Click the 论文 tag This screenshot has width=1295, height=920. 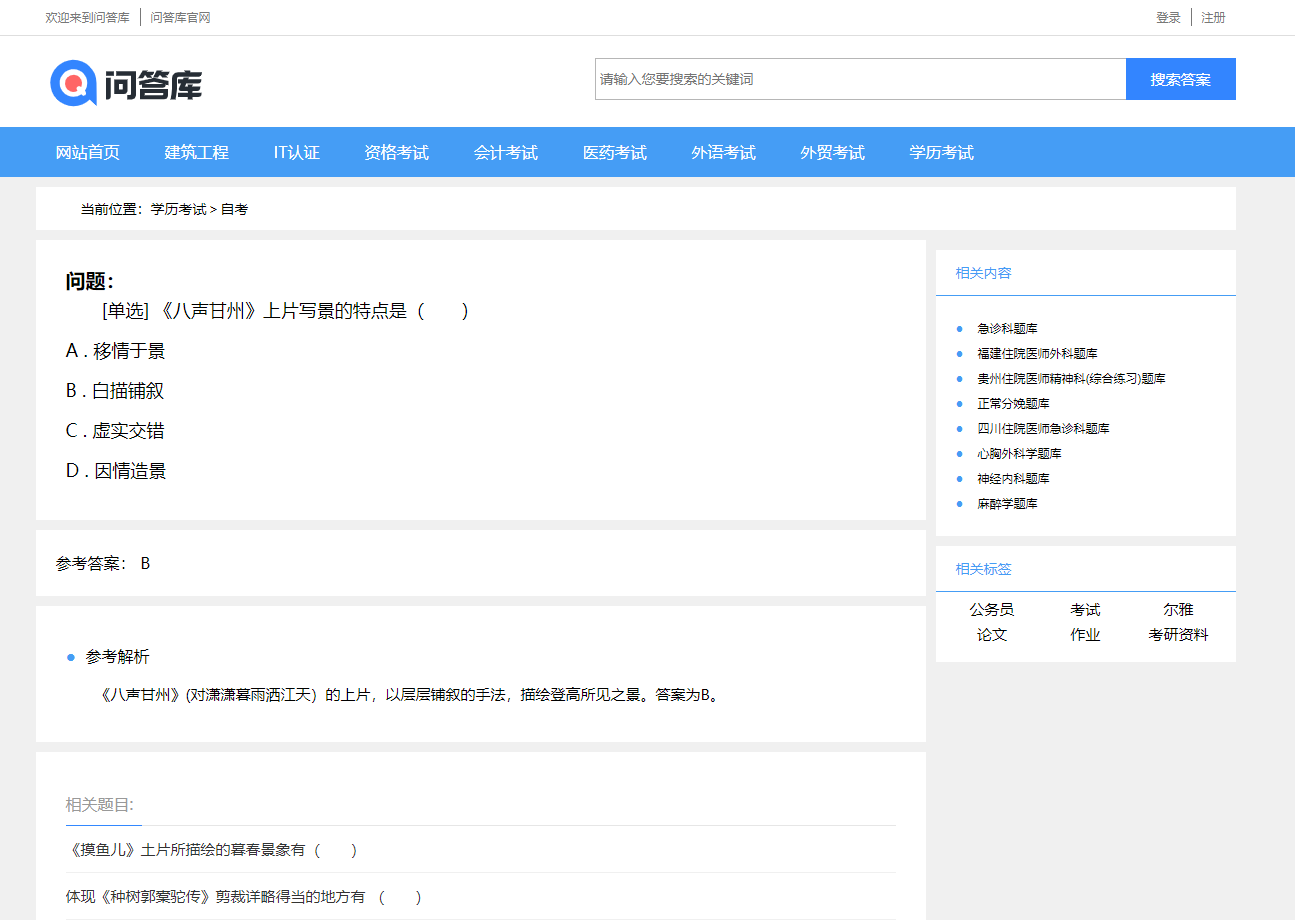(992, 634)
